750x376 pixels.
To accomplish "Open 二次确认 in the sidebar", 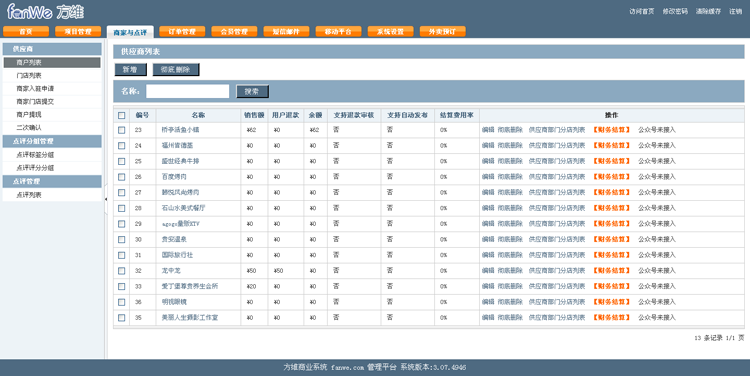I will [x=52, y=128].
